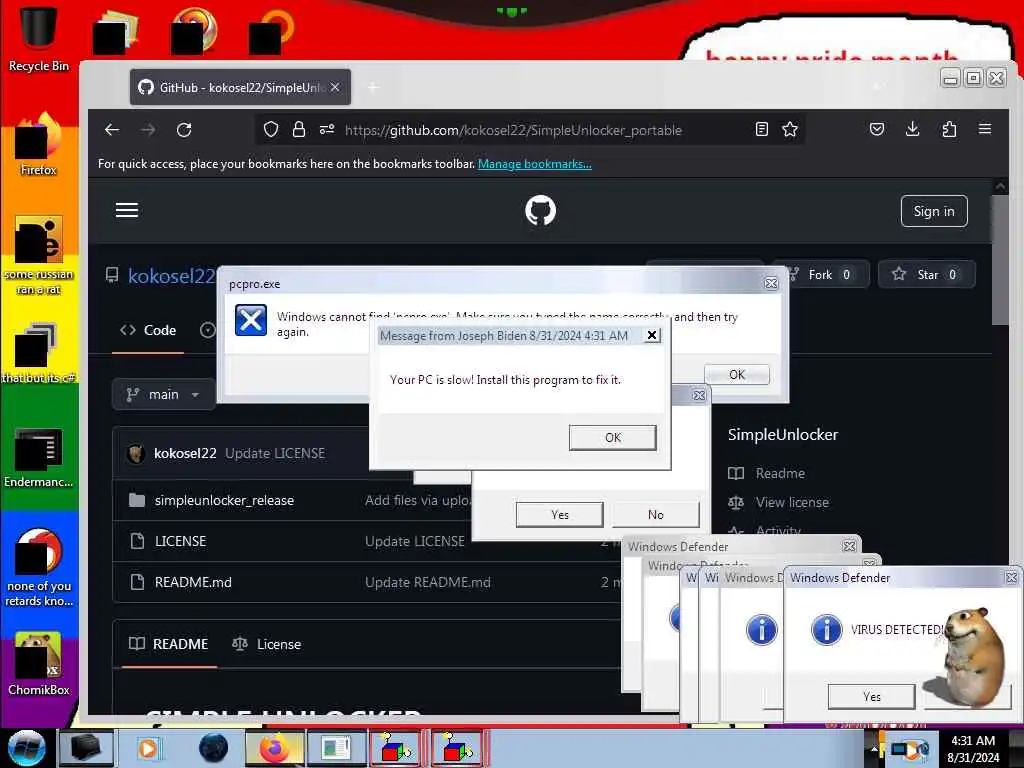The image size is (1024, 768).
Task: Click the Recycle Bin desktop icon
Action: pyautogui.click(x=38, y=38)
